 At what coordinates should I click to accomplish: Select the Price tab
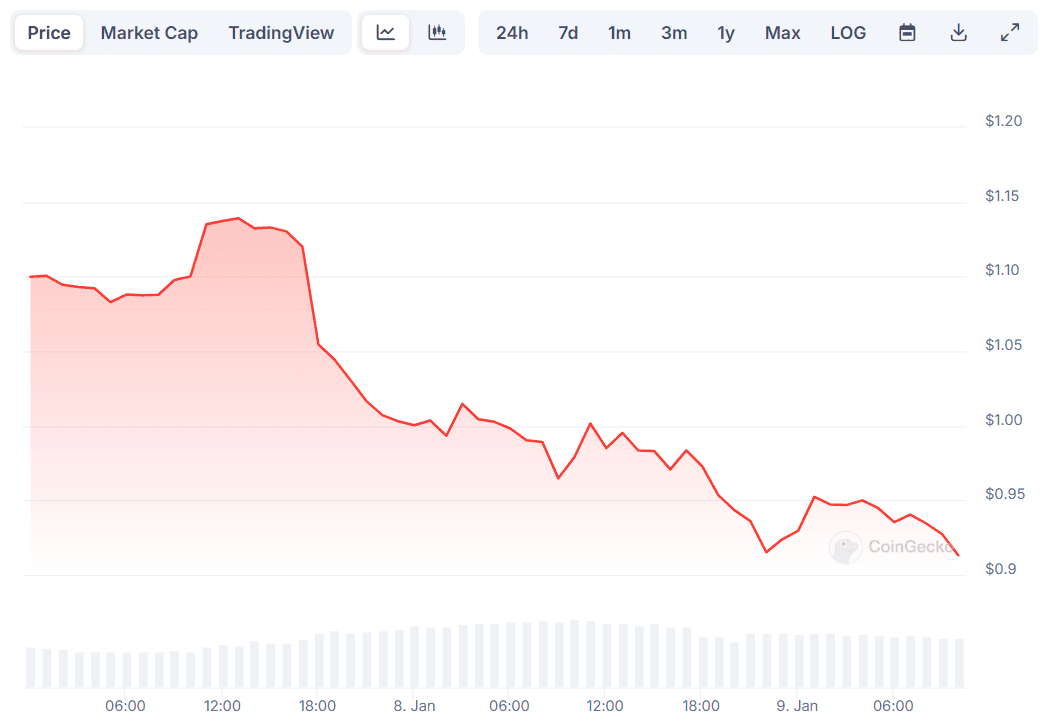(49, 33)
